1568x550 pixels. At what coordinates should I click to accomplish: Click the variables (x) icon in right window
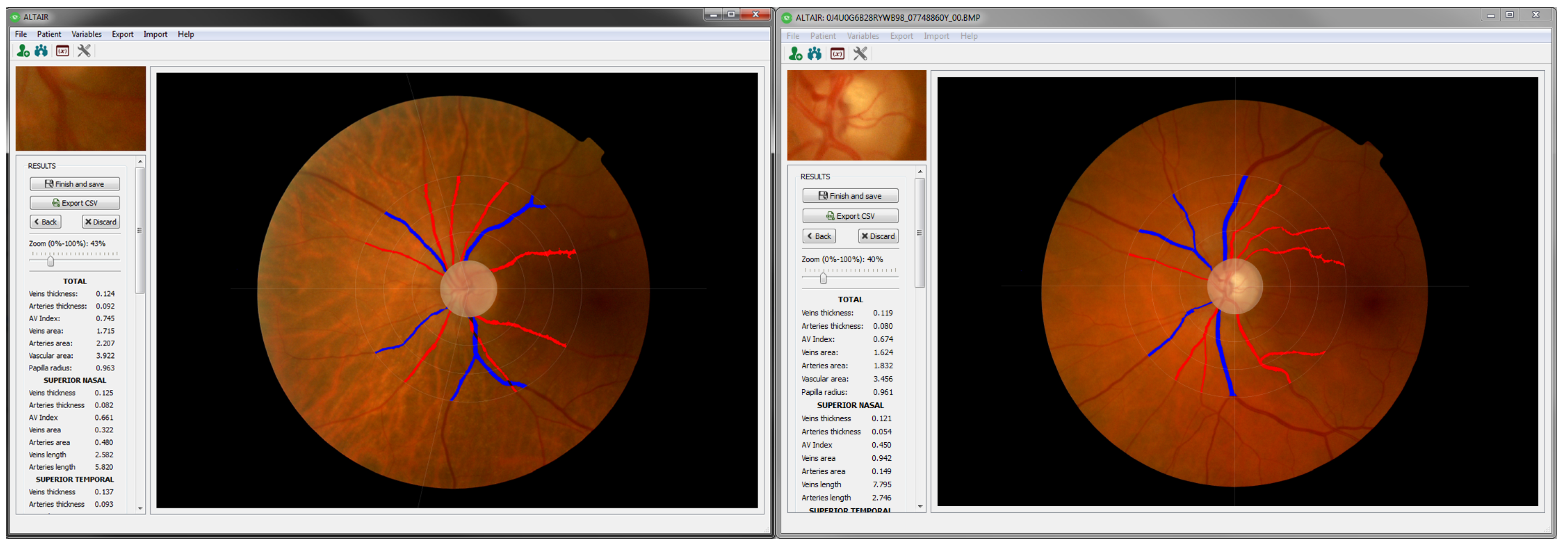point(837,54)
